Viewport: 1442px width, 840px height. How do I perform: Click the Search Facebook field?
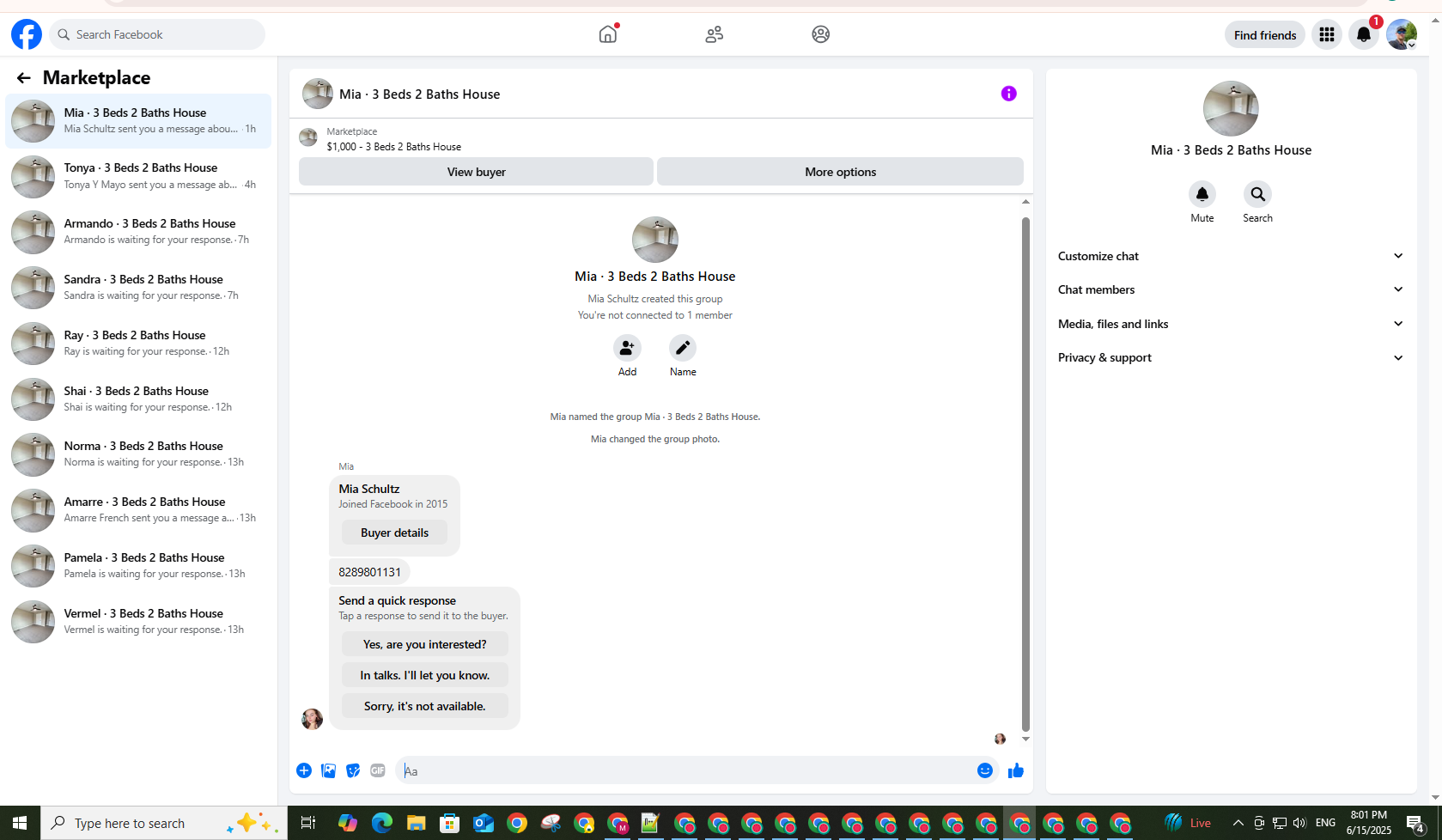tap(158, 34)
